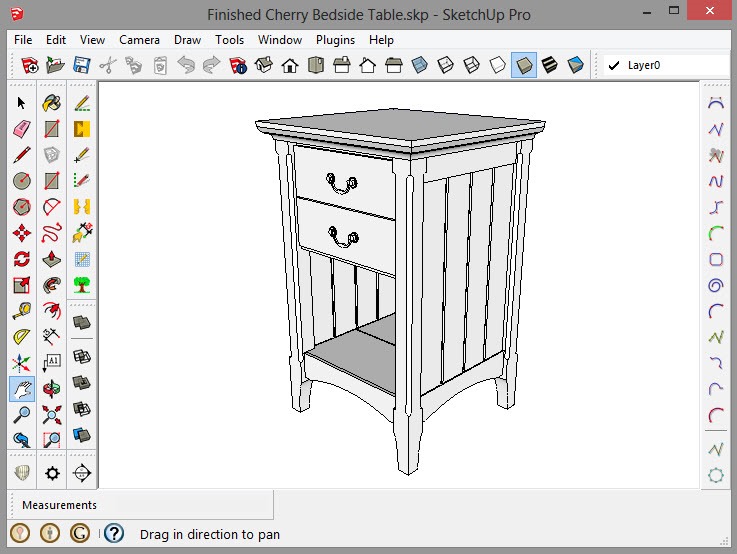Click the Zoom magnifier tool
Image resolution: width=737 pixels, height=554 pixels.
click(x=22, y=415)
